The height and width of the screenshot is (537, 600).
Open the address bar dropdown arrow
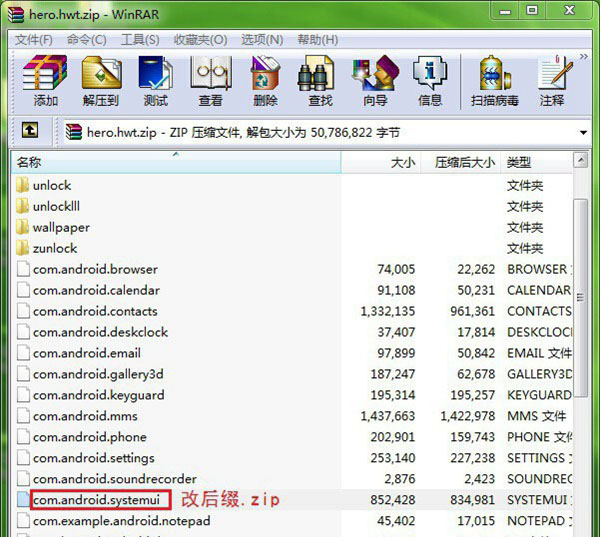pyautogui.click(x=583, y=133)
